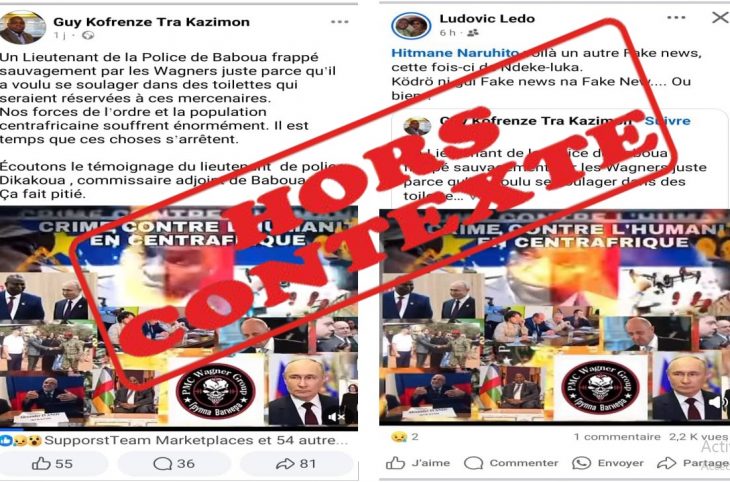Open Ludovic Ledo's profile avatar
This screenshot has height=482, width=730.
[411, 26]
